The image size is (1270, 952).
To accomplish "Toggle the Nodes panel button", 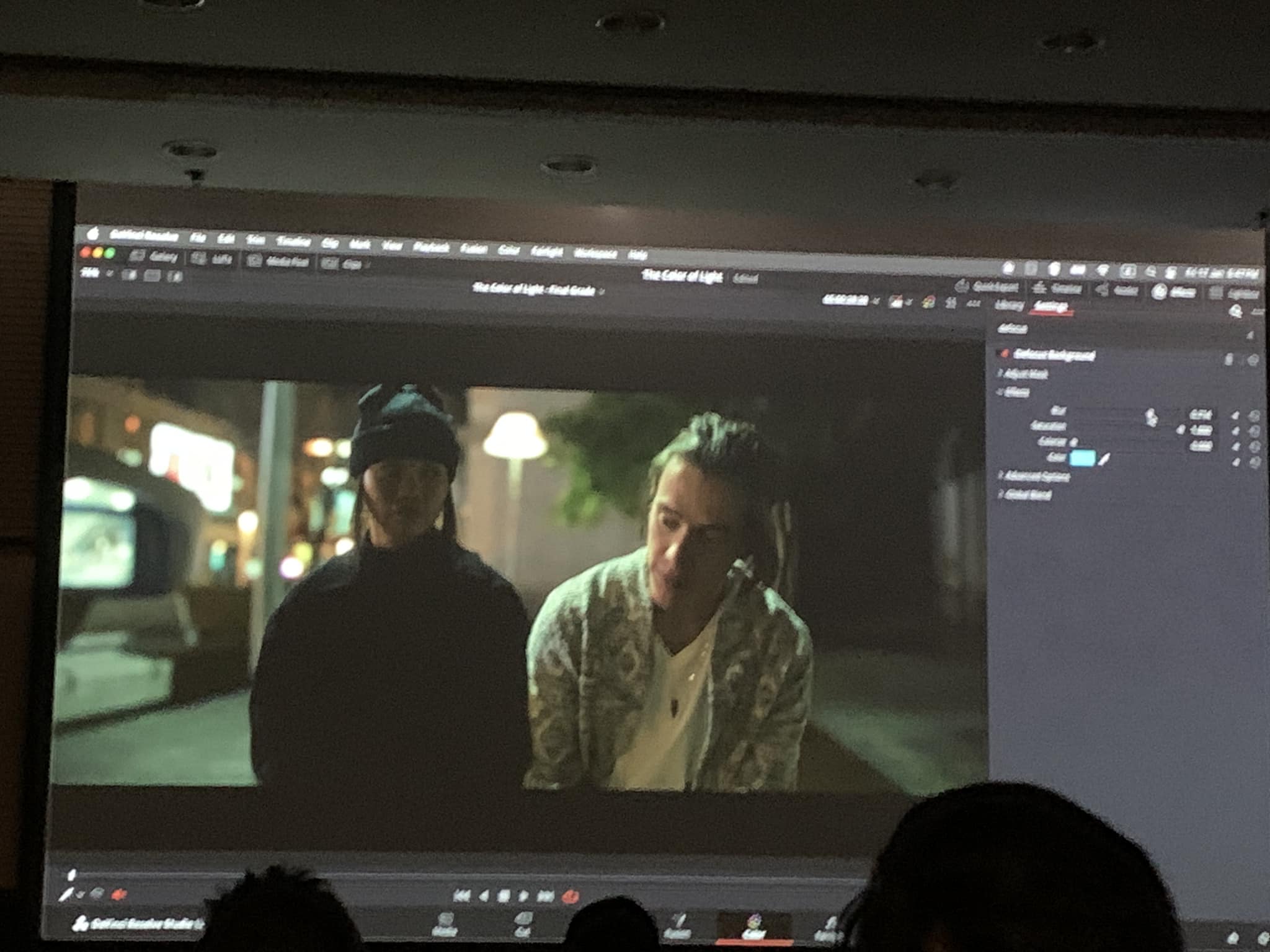I will [x=1116, y=290].
